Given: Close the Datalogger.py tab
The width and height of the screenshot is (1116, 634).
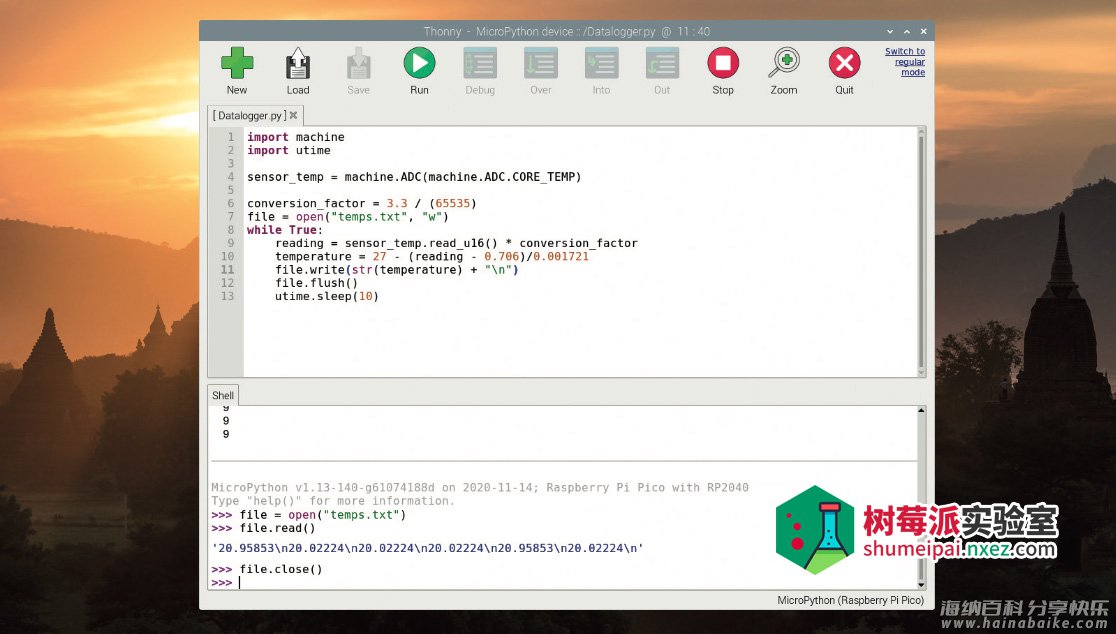Looking at the screenshot, I should click(x=293, y=115).
